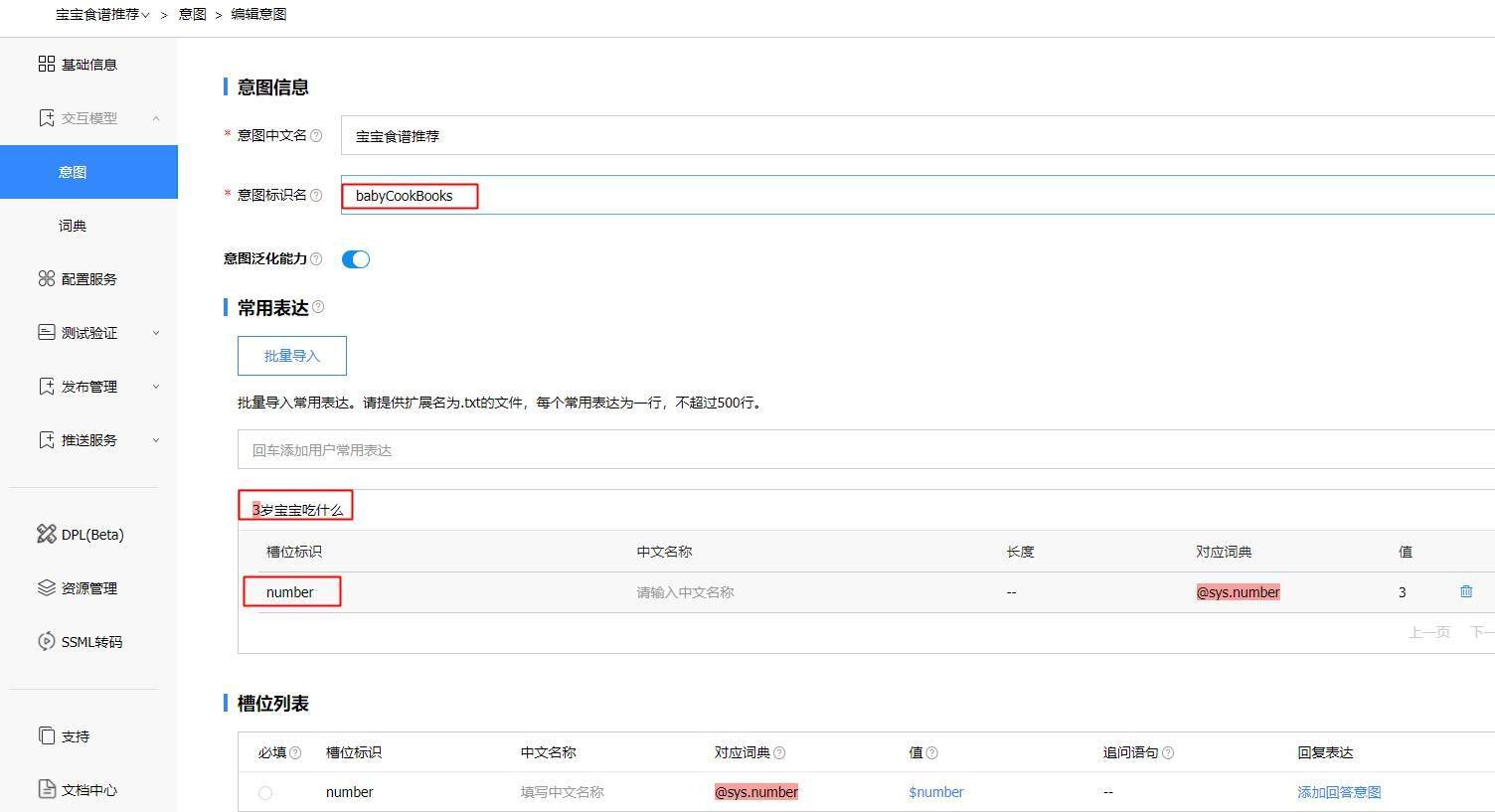This screenshot has width=1495, height=812.
Task: Open DPL(Beta) from the sidebar
Action: click(47, 534)
